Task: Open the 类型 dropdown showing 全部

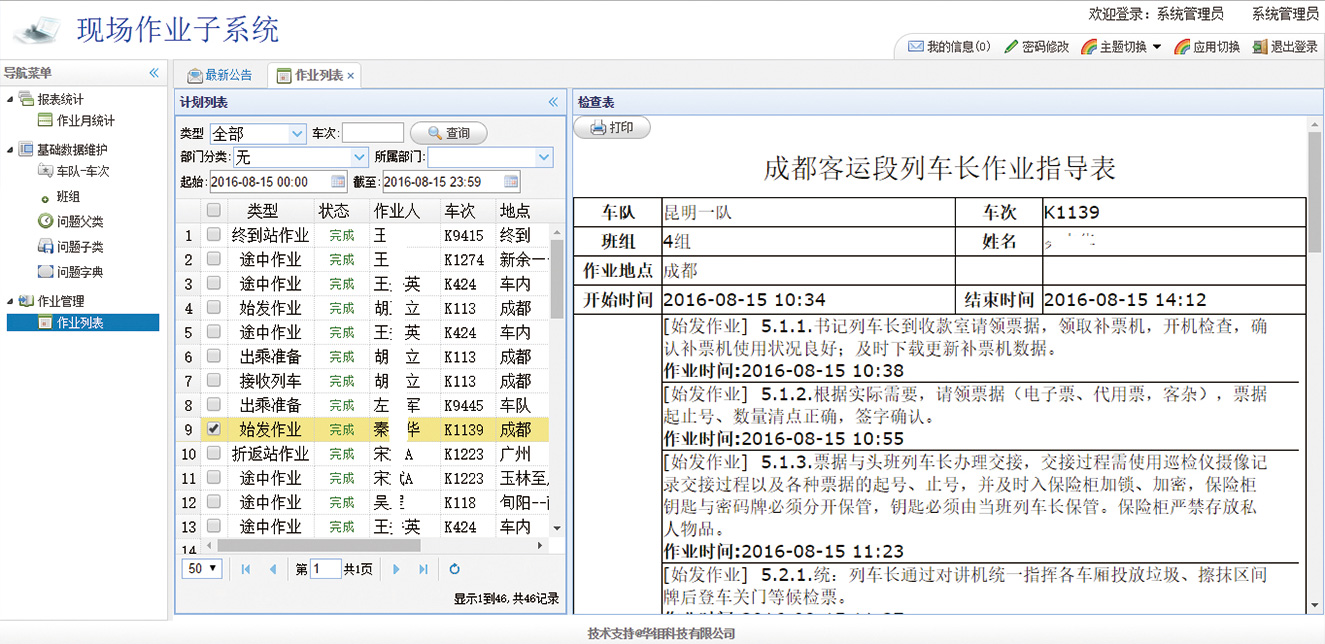Action: point(296,133)
